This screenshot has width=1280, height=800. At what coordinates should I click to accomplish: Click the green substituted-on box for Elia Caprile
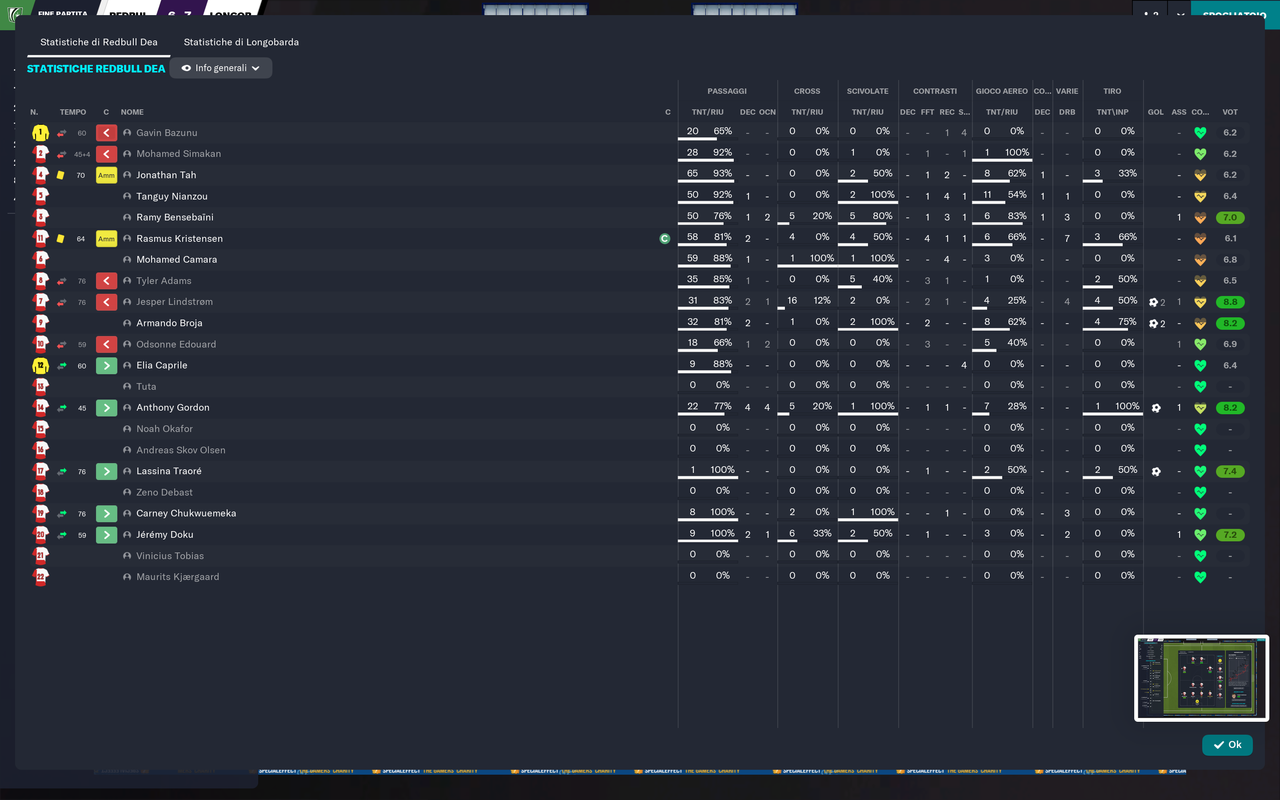pyautogui.click(x=107, y=366)
